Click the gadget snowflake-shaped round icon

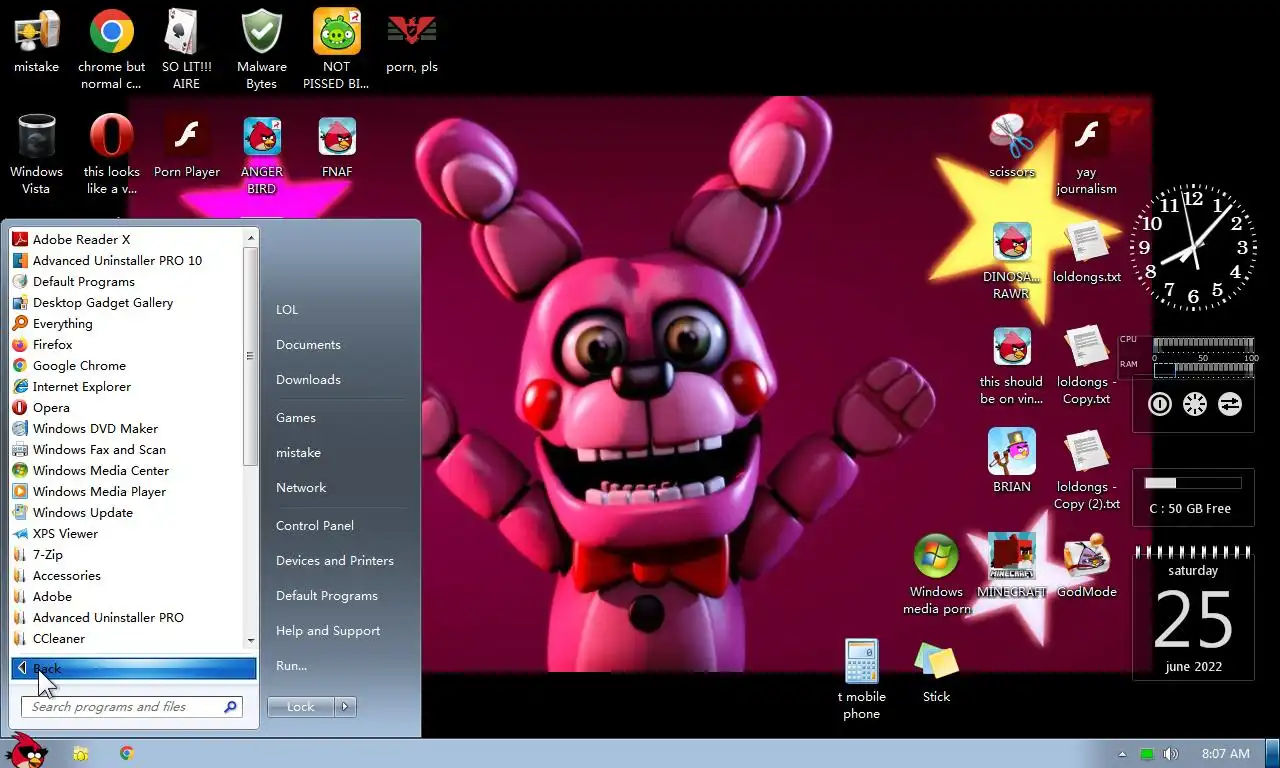tap(1195, 404)
